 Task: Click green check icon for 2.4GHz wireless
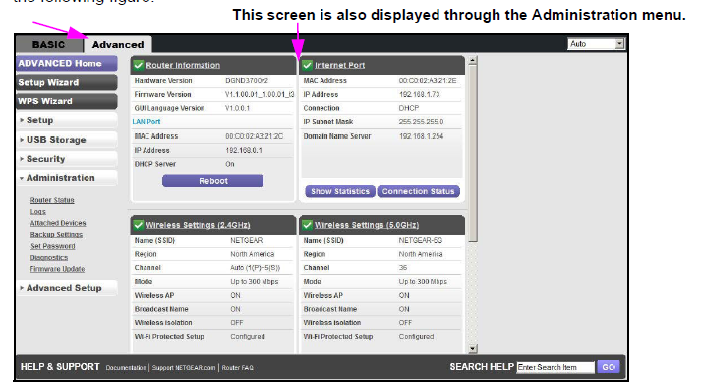138,225
